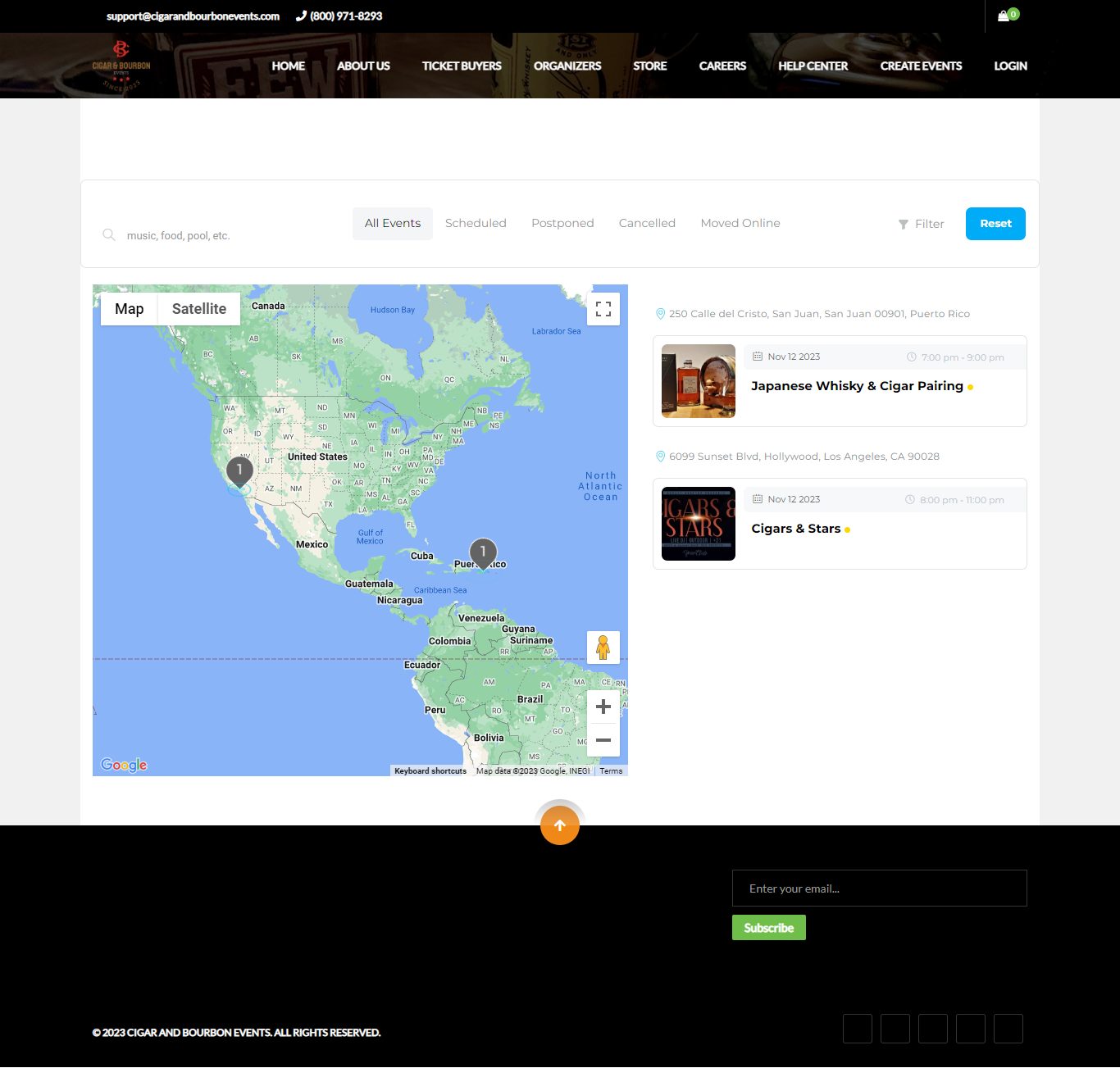
Task: Select the Postponed tab
Action: point(562,223)
